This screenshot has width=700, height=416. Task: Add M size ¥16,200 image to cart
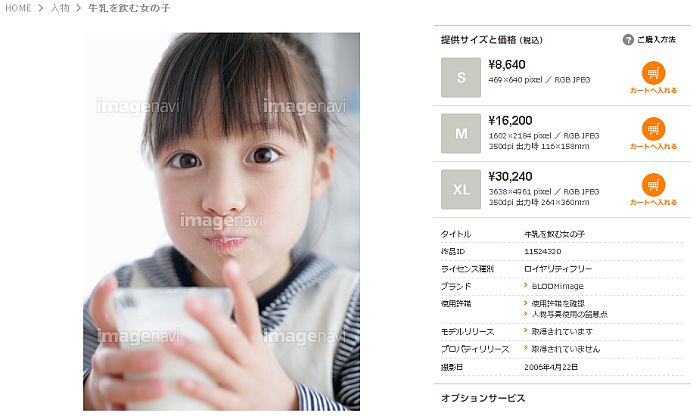653,134
